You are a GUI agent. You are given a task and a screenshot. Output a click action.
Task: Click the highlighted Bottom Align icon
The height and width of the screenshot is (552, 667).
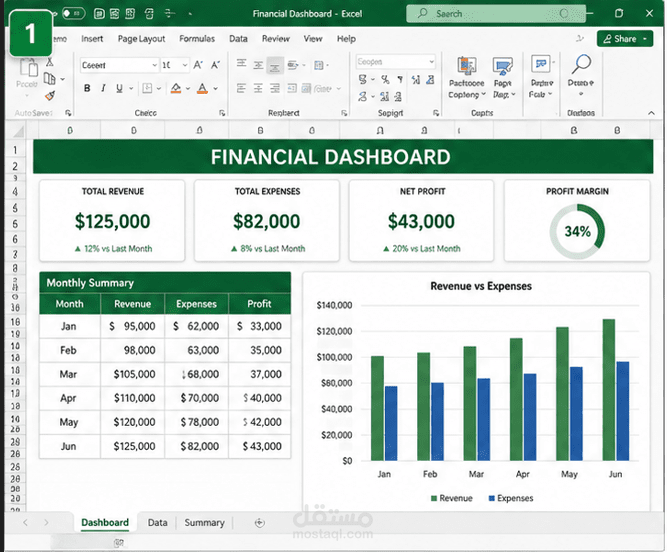coord(275,65)
